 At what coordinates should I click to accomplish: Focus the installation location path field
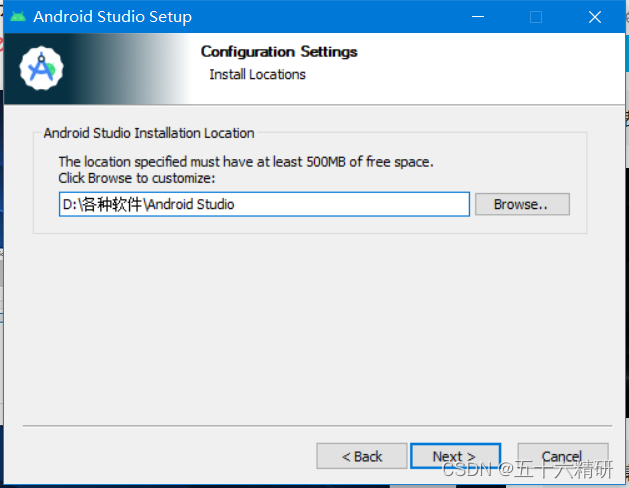[x=264, y=204]
